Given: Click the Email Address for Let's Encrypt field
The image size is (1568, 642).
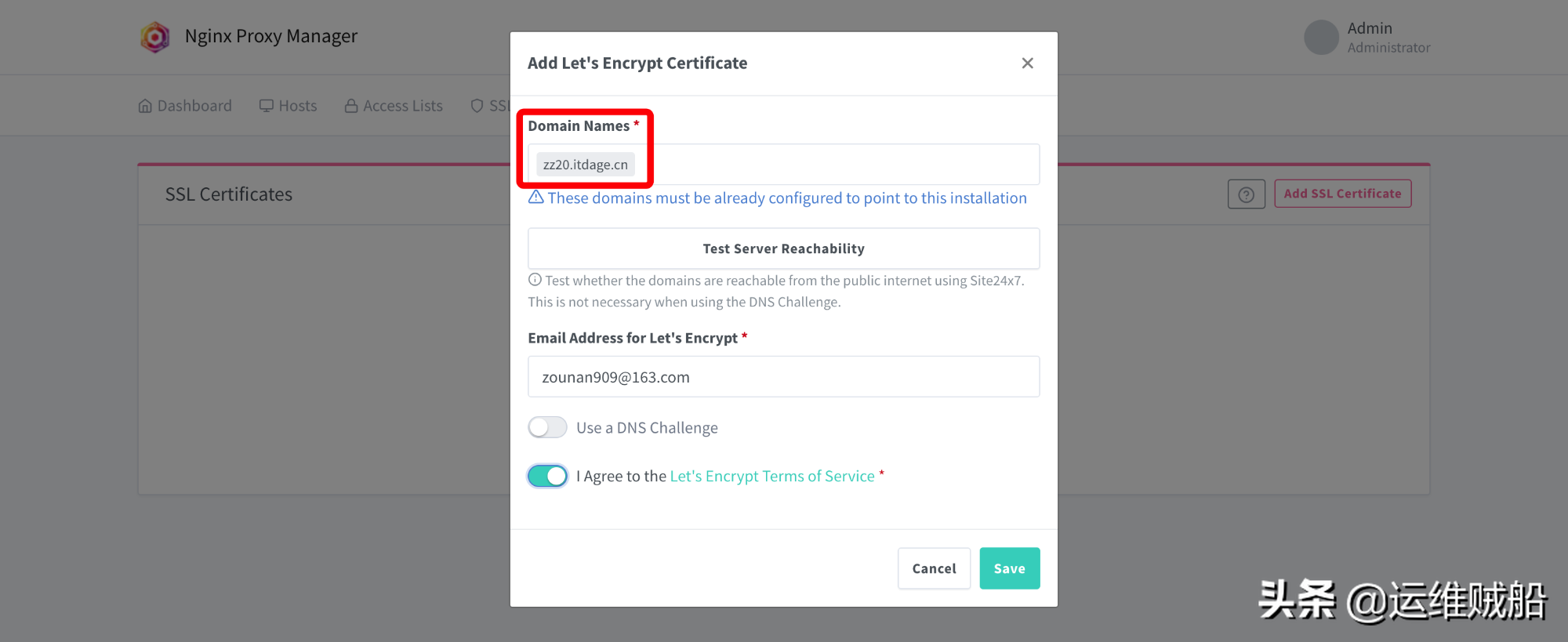Looking at the screenshot, I should [783, 377].
